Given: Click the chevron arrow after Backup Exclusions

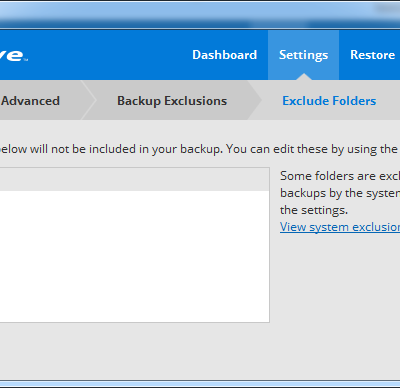Looking at the screenshot, I should click(x=255, y=100).
